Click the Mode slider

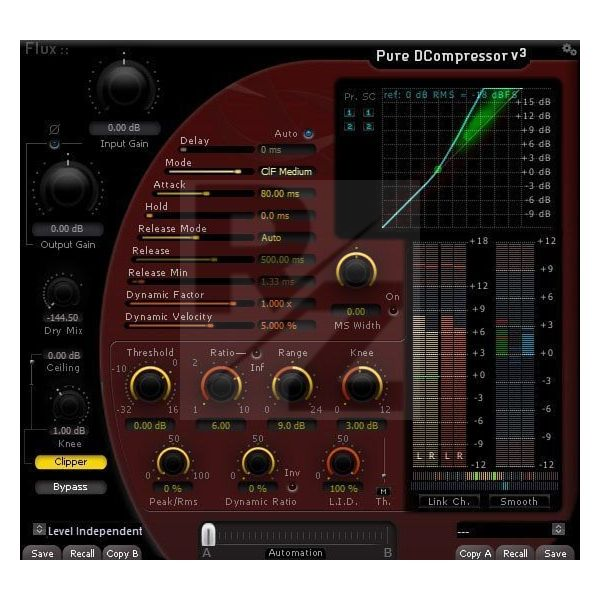[210, 172]
